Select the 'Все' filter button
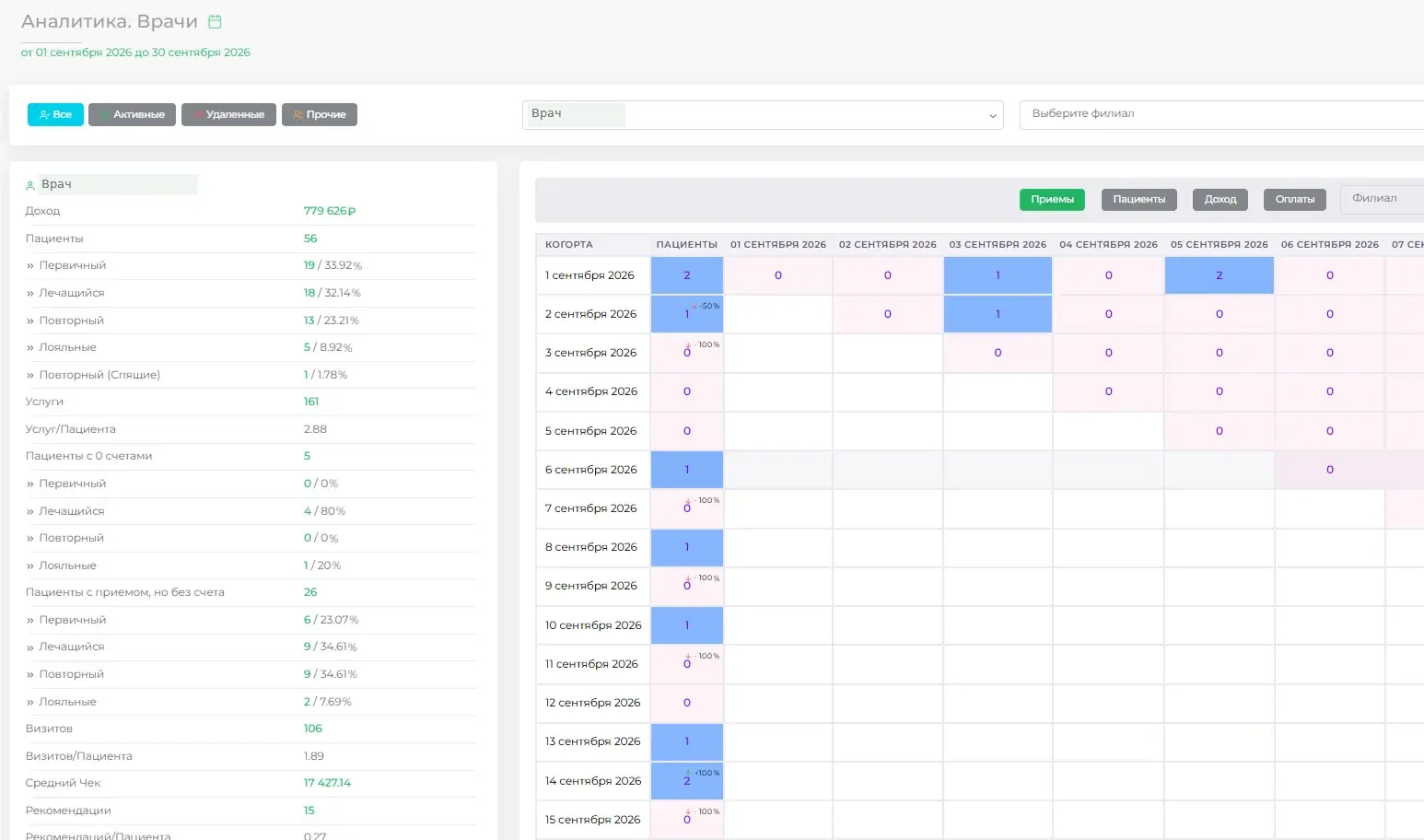1424x840 pixels. coord(55,114)
